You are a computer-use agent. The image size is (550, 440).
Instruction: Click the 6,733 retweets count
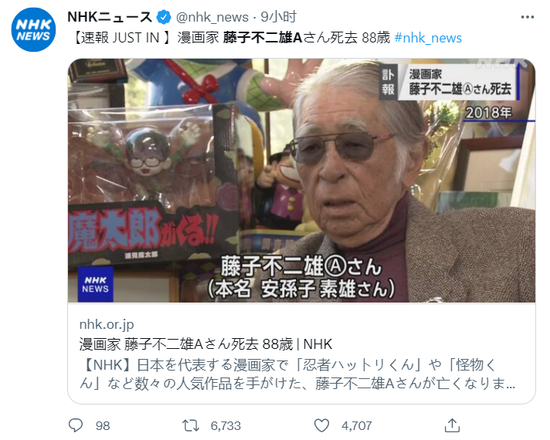226,426
